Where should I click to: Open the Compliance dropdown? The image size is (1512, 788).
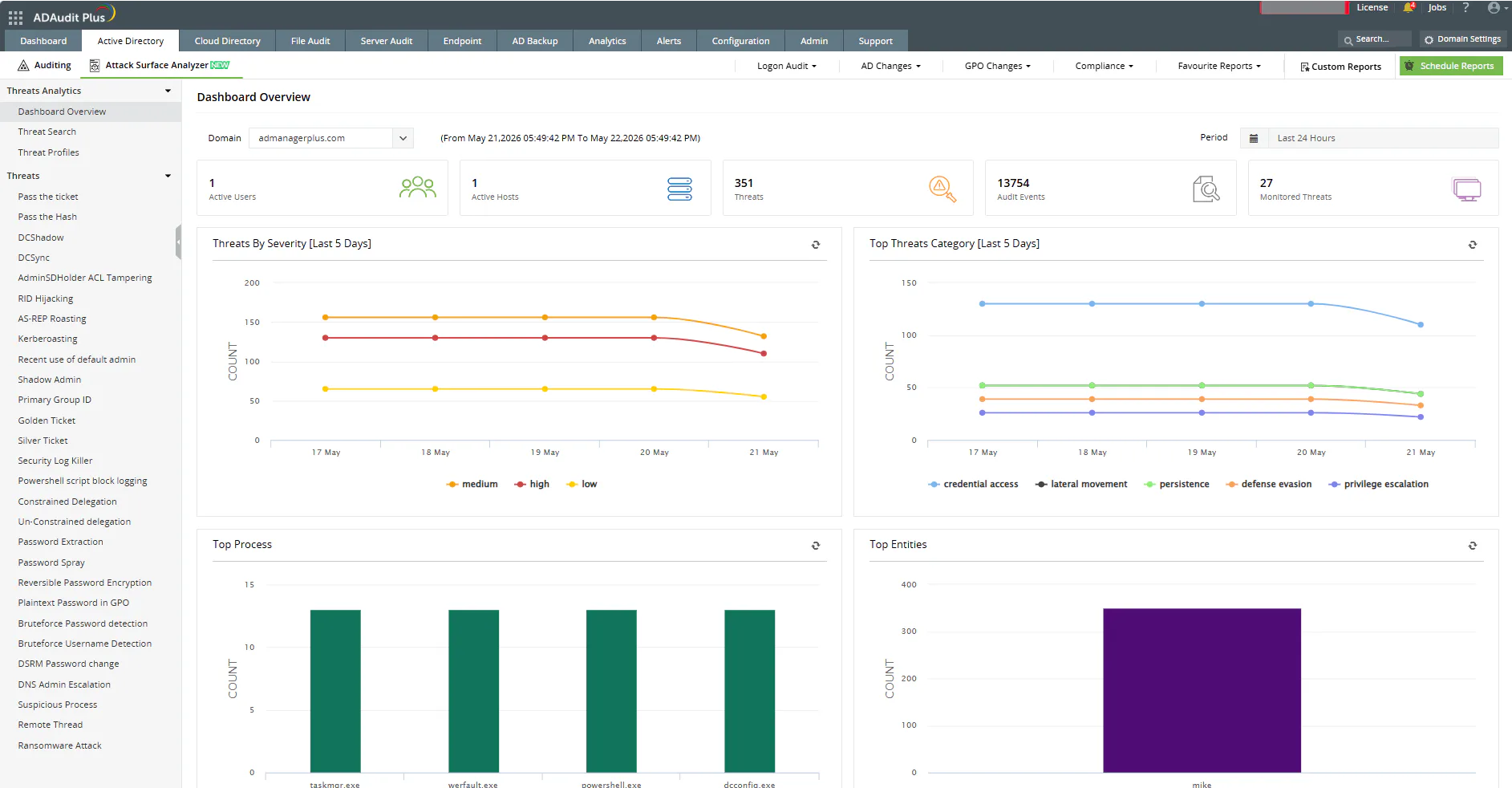tap(1104, 66)
